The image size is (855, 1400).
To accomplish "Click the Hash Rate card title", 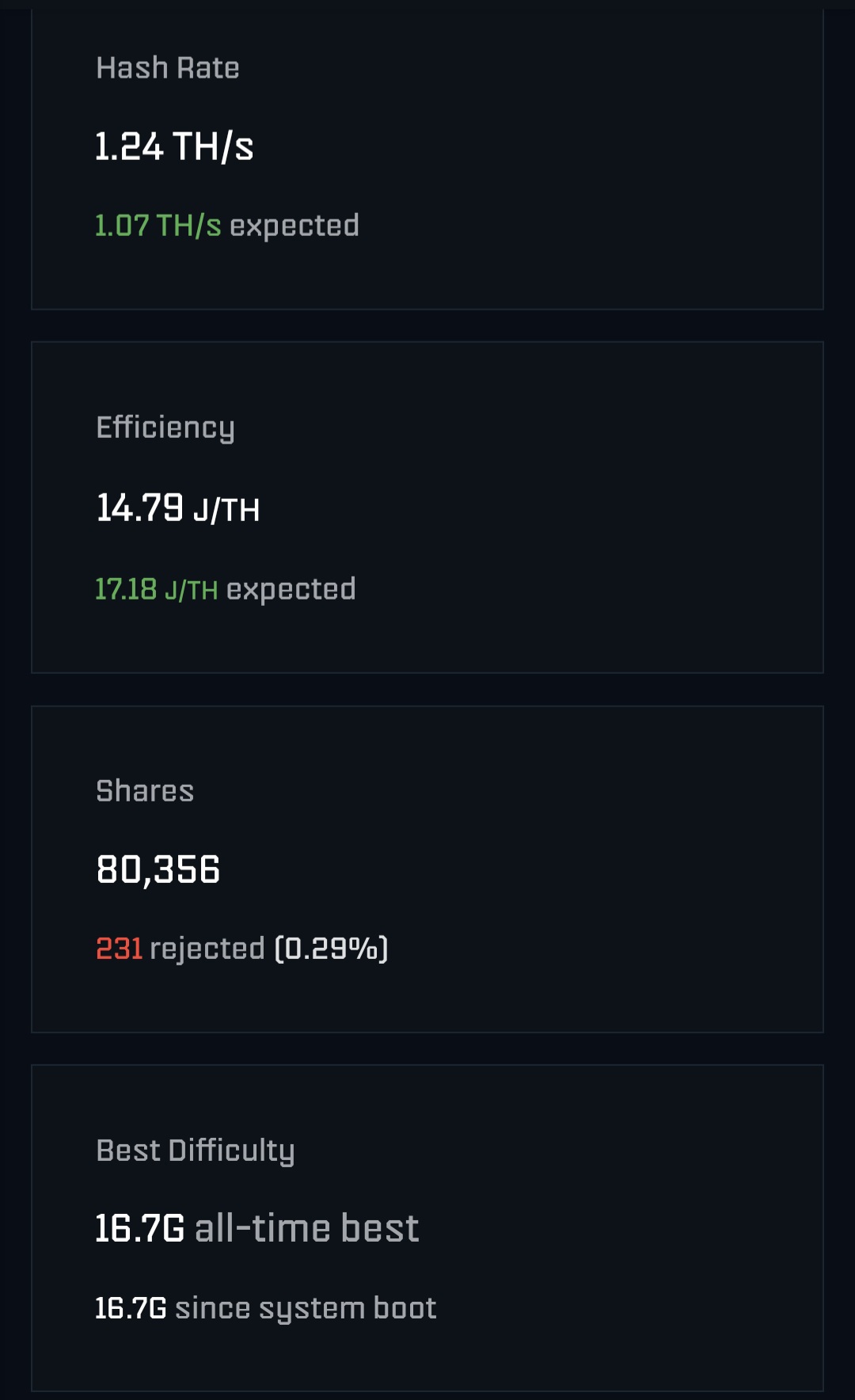I will point(167,68).
